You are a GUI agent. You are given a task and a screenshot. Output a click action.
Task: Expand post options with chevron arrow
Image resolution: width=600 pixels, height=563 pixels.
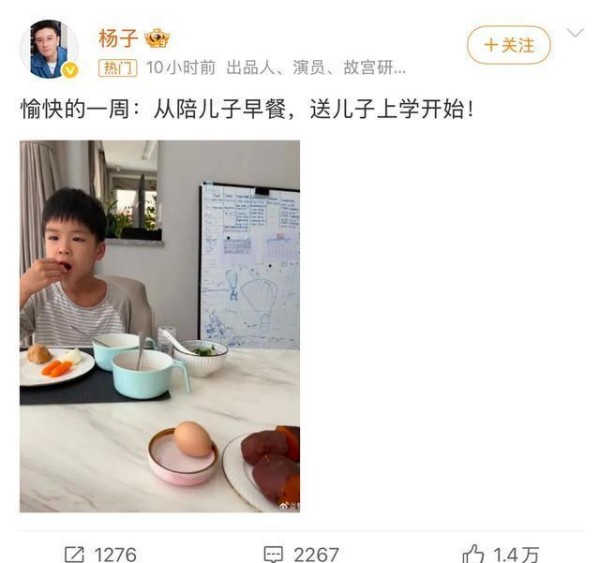pyautogui.click(x=575, y=33)
